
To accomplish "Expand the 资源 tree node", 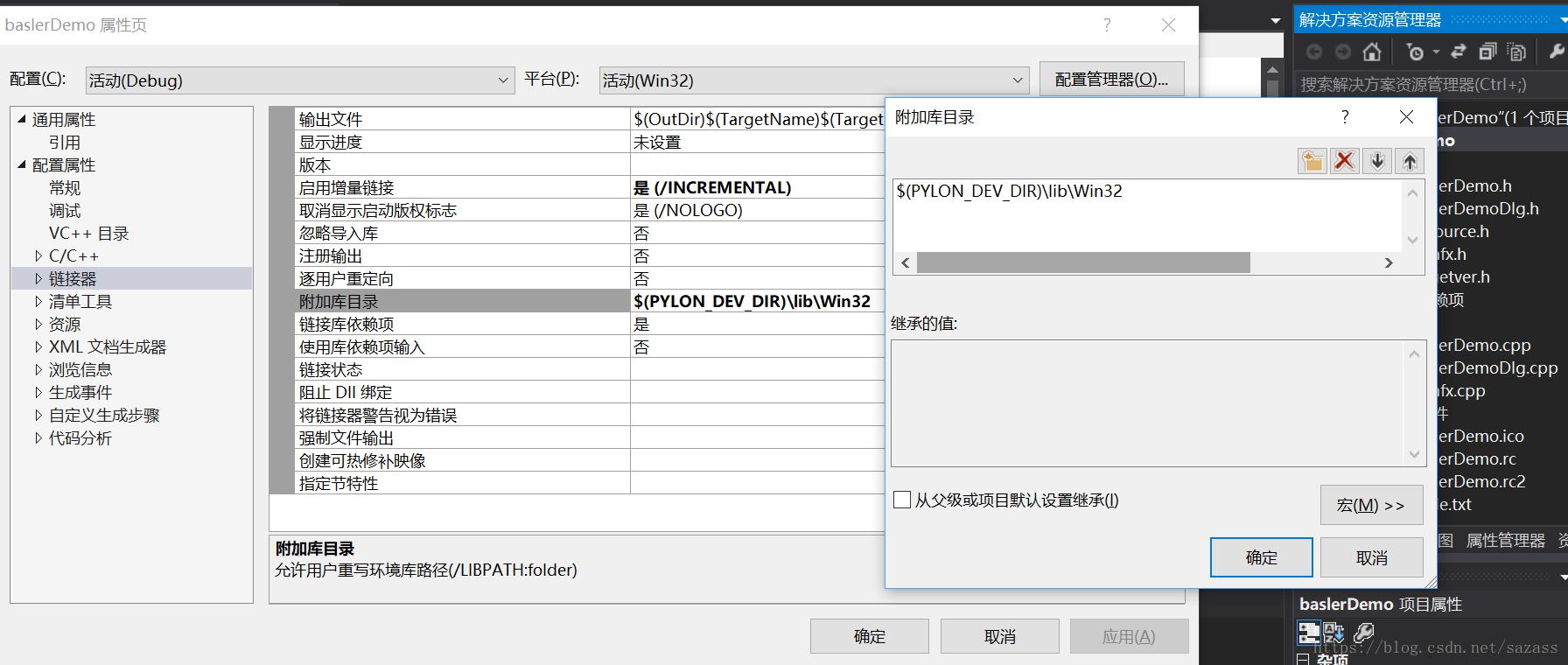I will point(38,324).
